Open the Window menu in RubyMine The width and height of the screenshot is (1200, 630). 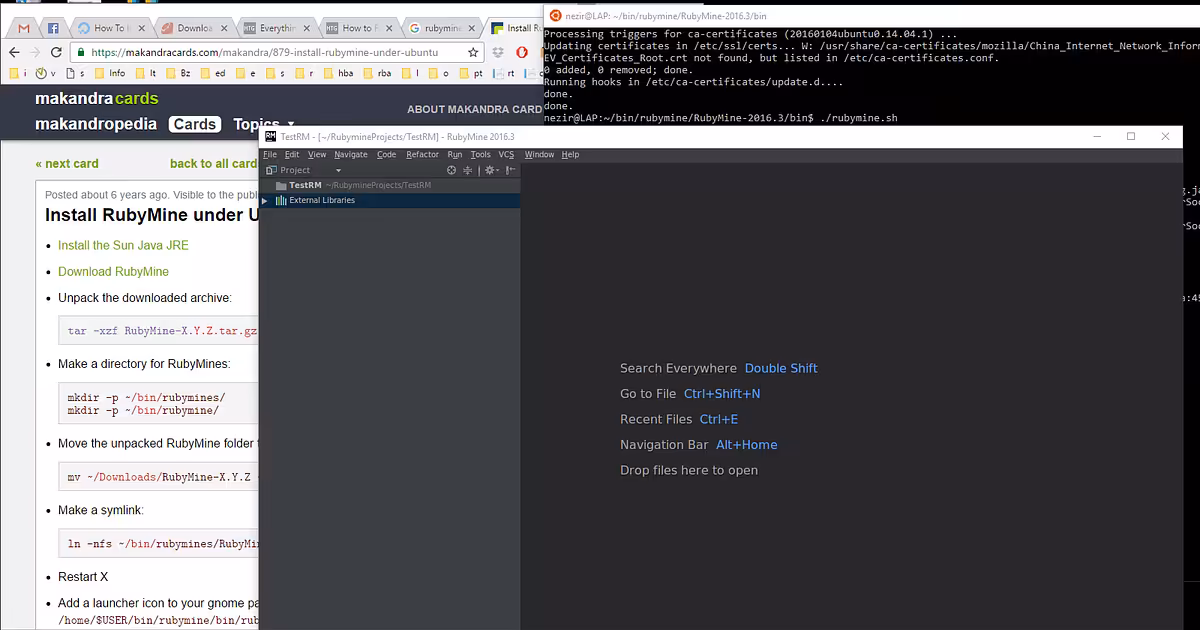pos(539,155)
